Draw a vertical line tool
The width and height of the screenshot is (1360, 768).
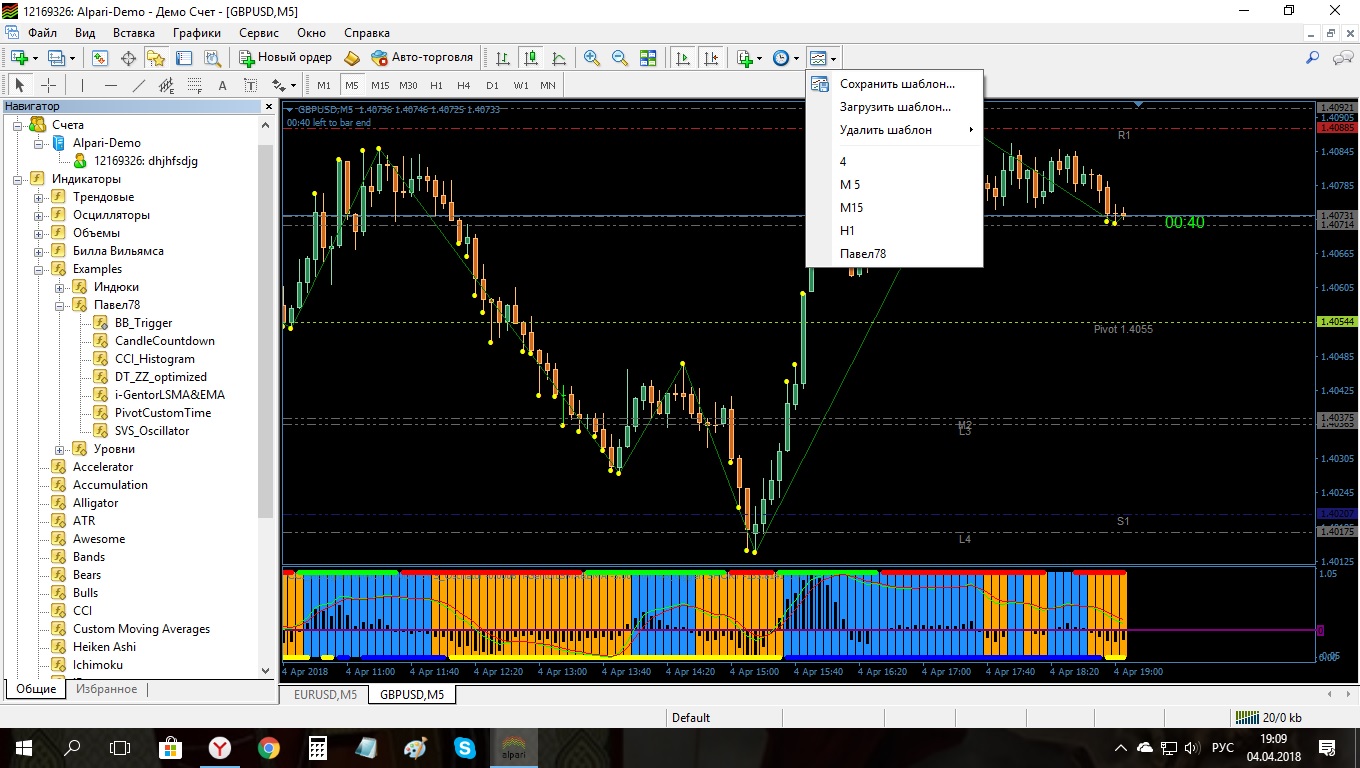point(82,85)
